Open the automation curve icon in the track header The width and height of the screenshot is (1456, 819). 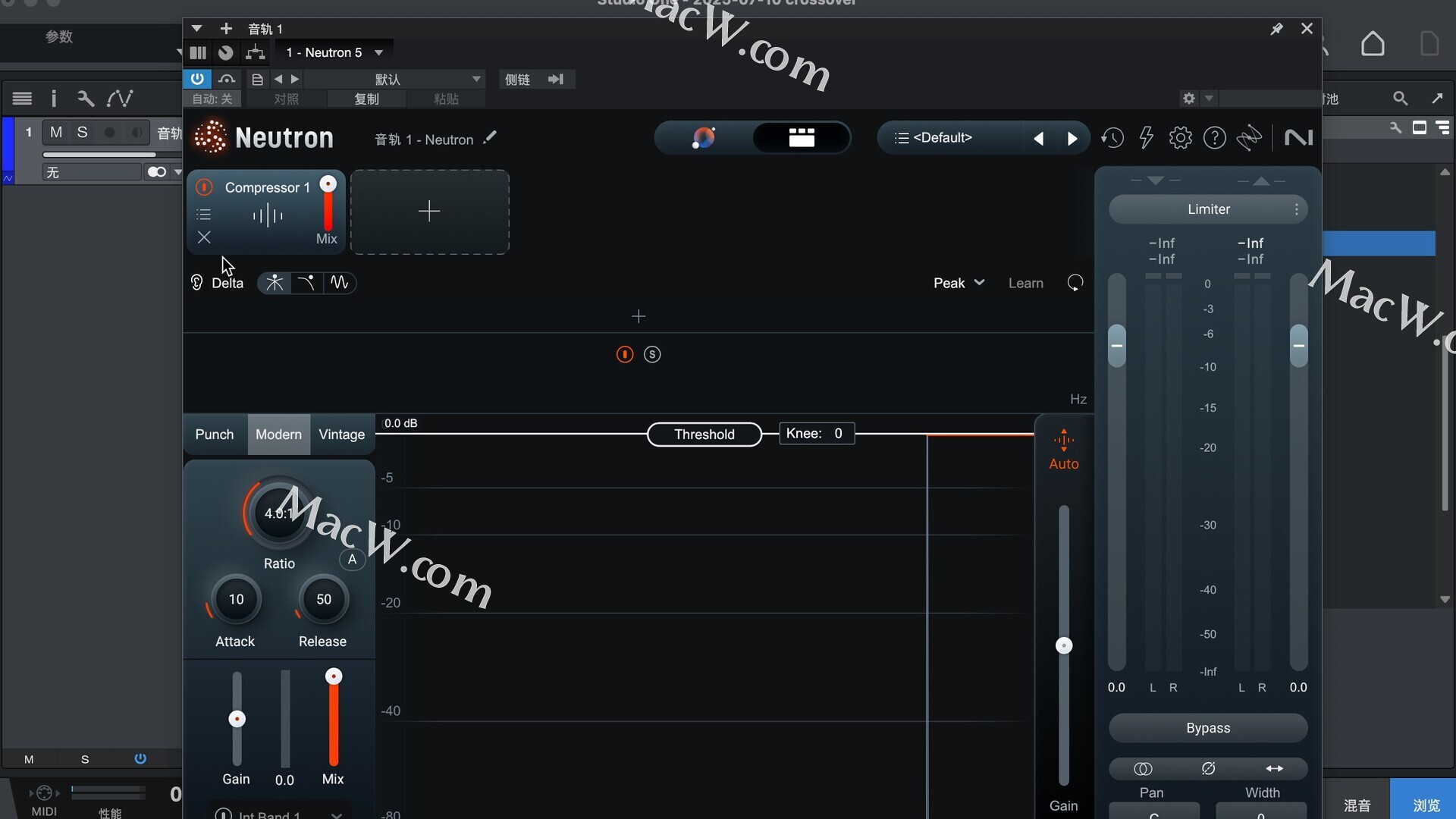pos(120,98)
